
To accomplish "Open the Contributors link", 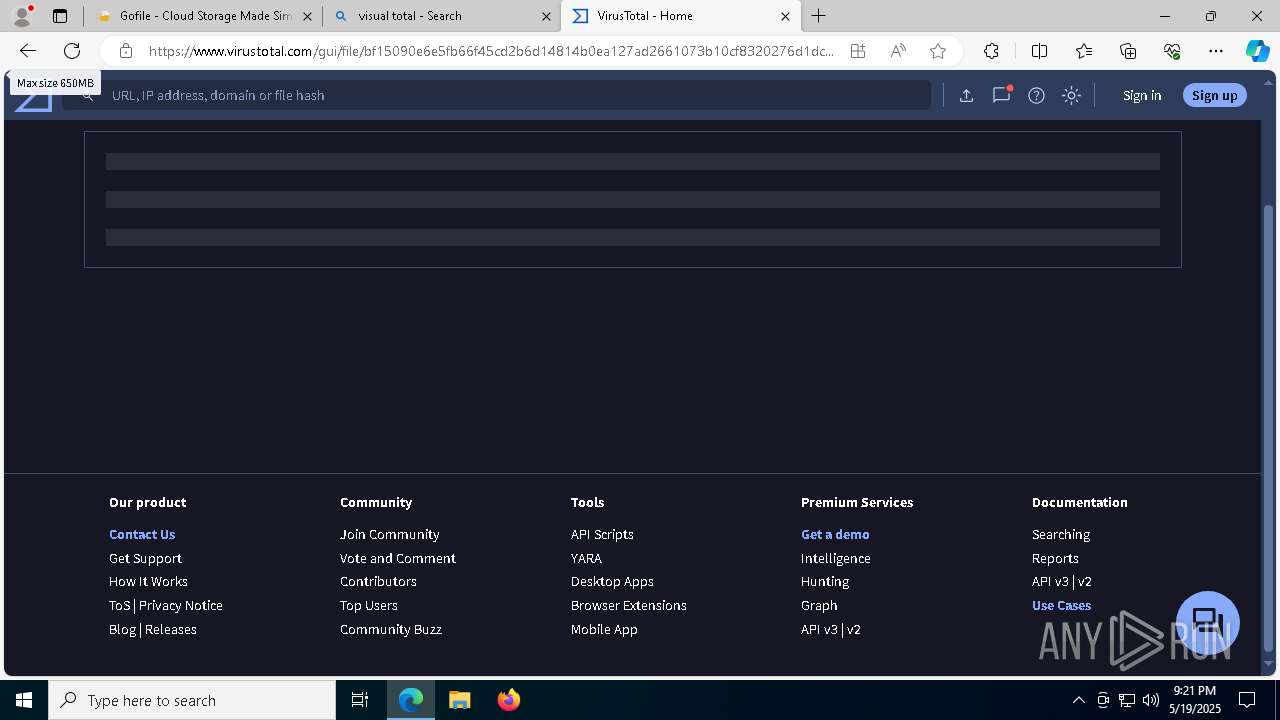I will coord(378,581).
